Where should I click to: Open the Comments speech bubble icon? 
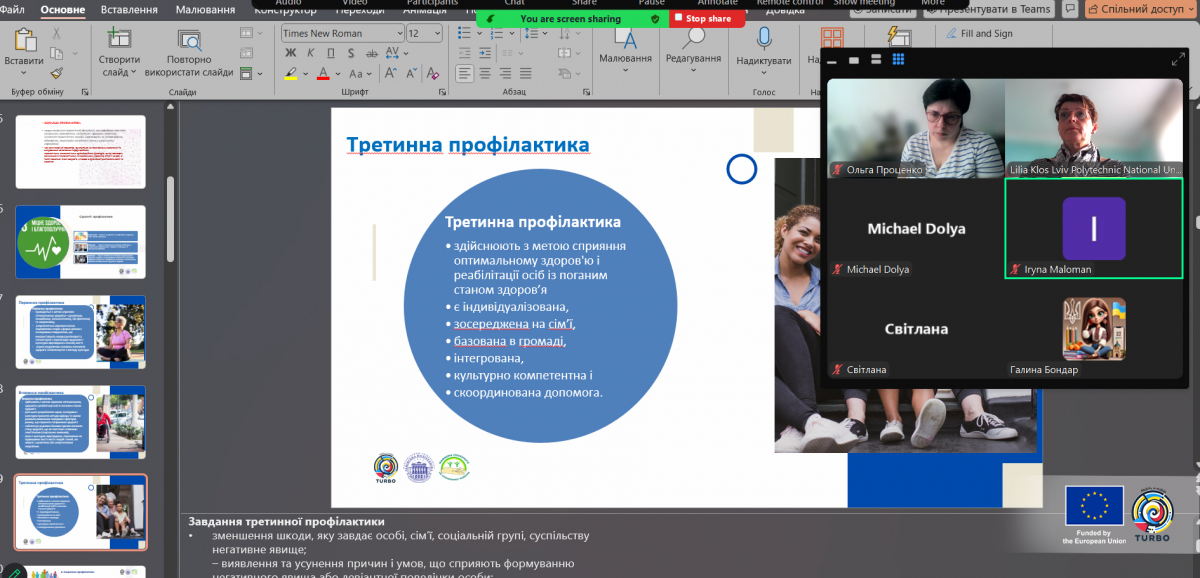[x=1071, y=9]
